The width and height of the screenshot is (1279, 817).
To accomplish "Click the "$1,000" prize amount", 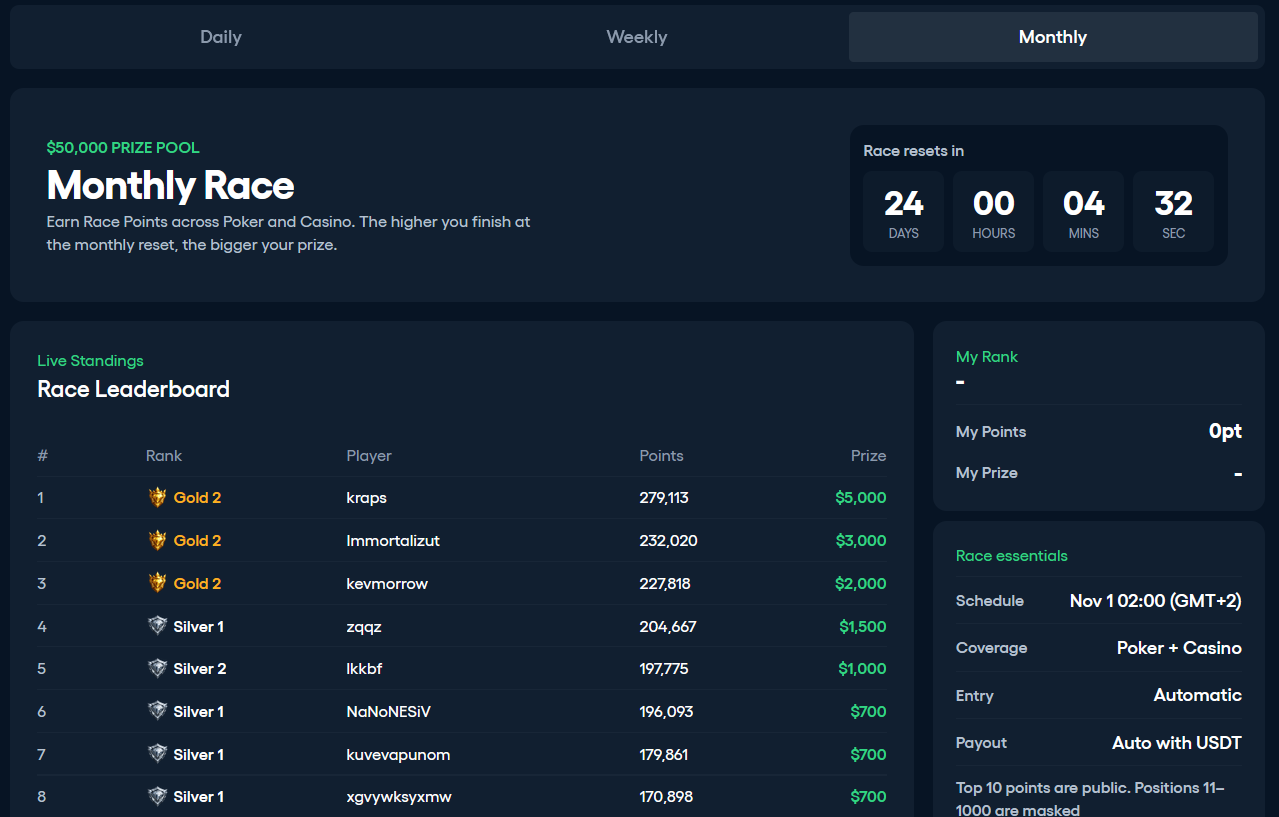I will [x=862, y=669].
